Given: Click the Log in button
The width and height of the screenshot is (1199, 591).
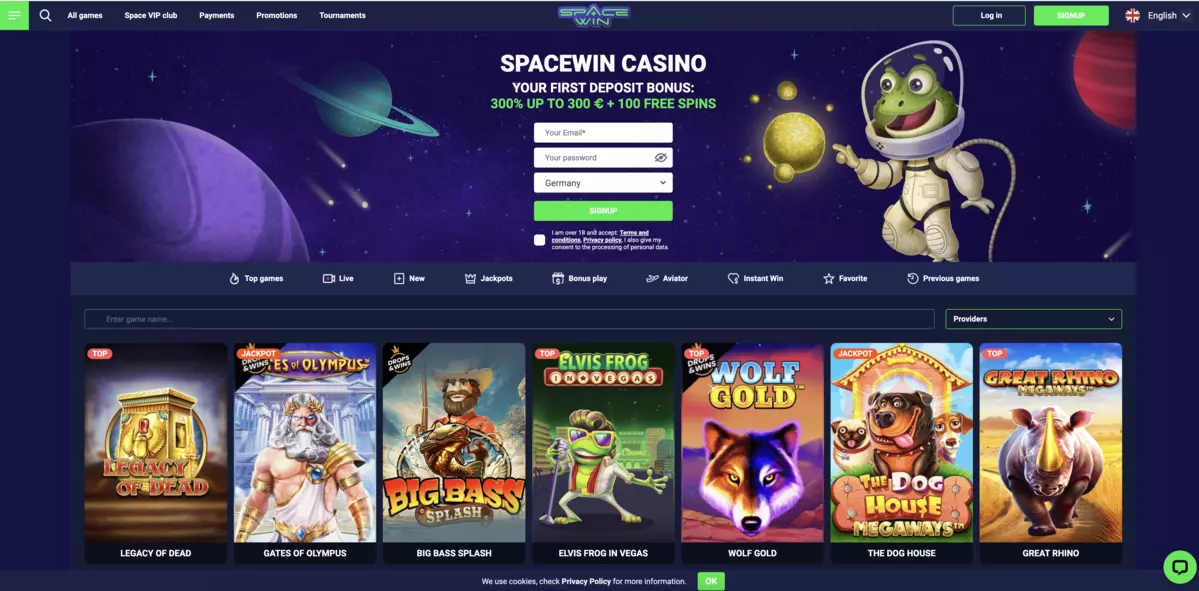Looking at the screenshot, I should pos(991,15).
